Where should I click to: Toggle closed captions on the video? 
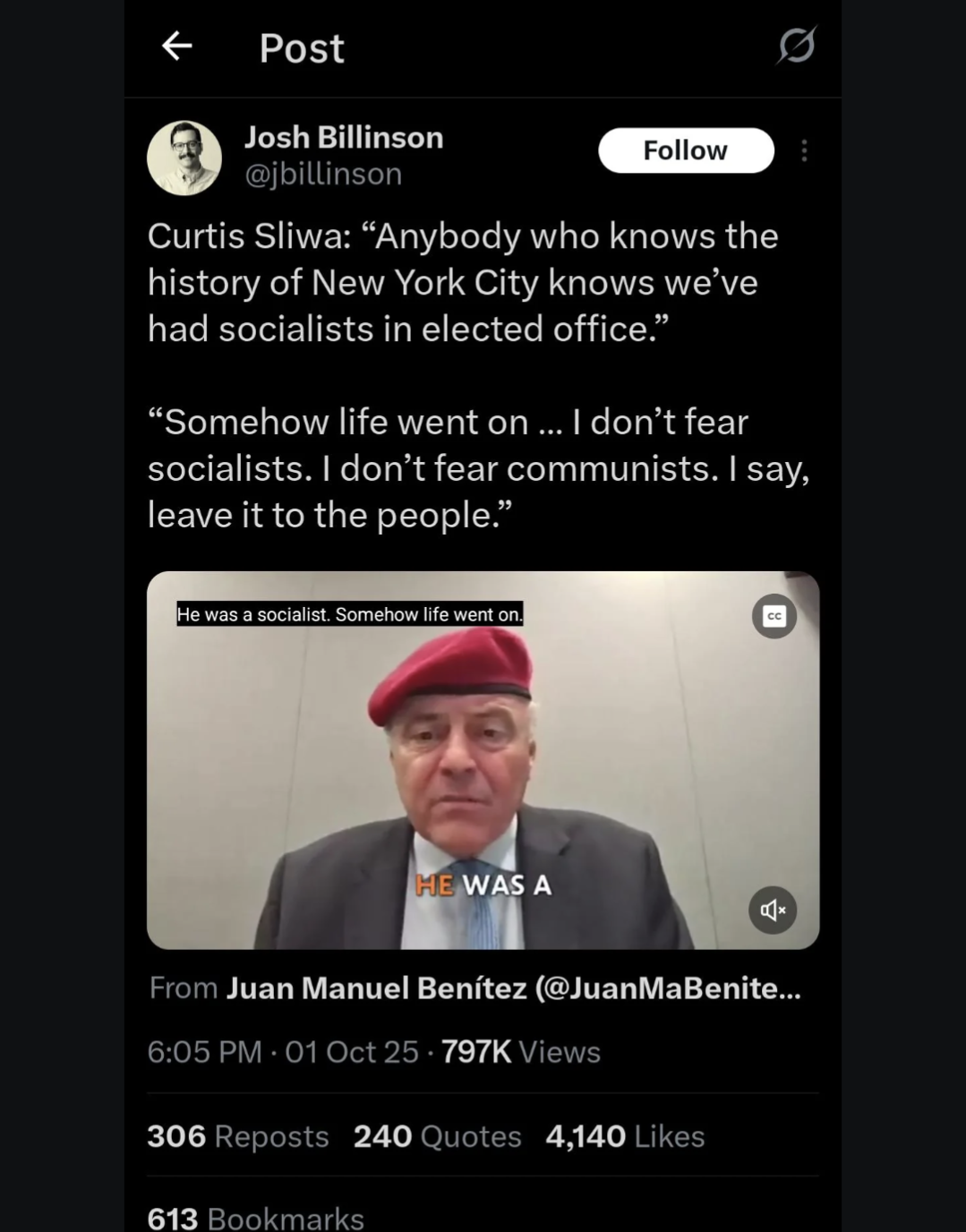click(774, 616)
